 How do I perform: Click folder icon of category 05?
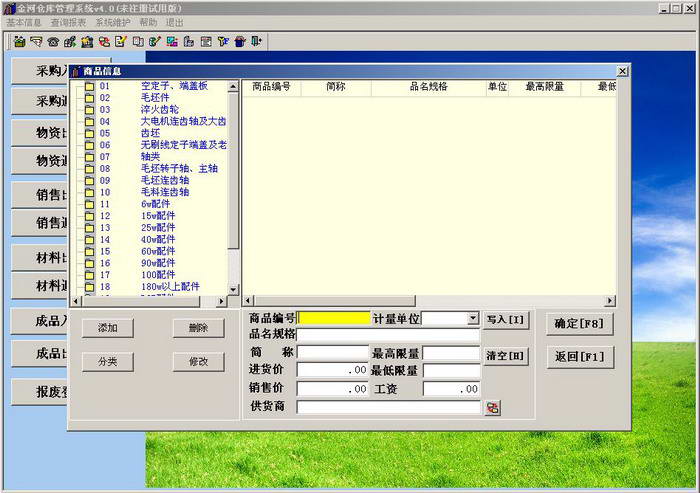89,134
